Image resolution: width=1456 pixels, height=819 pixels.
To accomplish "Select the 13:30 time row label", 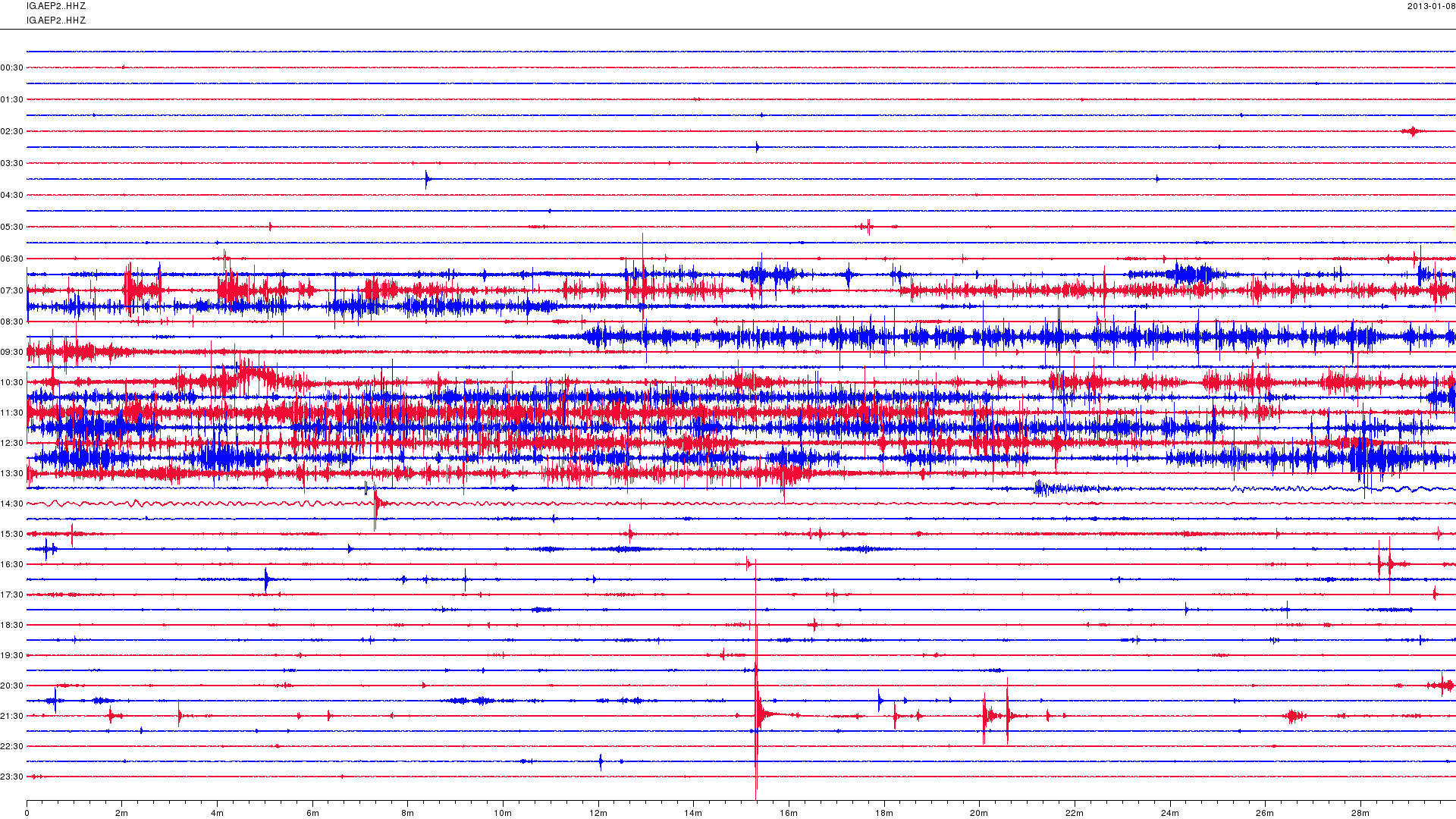I will coord(12,473).
